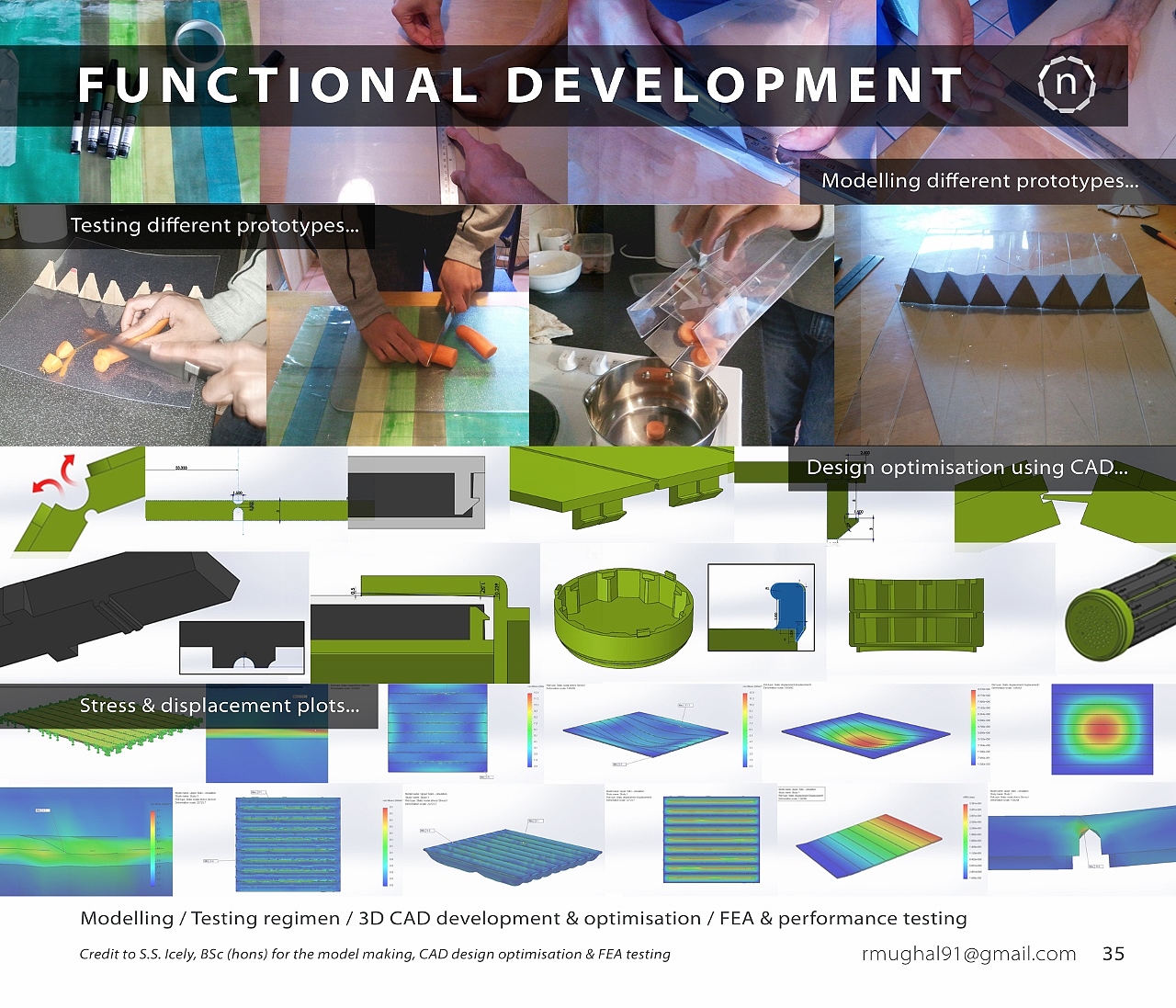Open the grey snap-fit cross-section CAD image
This screenshot has width=1176, height=1008.
click(416, 493)
